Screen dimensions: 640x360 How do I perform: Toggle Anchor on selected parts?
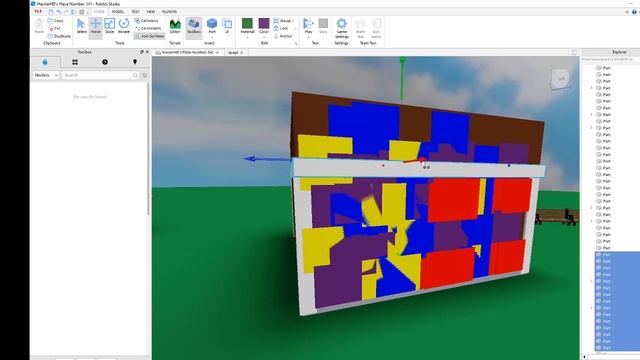pyautogui.click(x=283, y=36)
